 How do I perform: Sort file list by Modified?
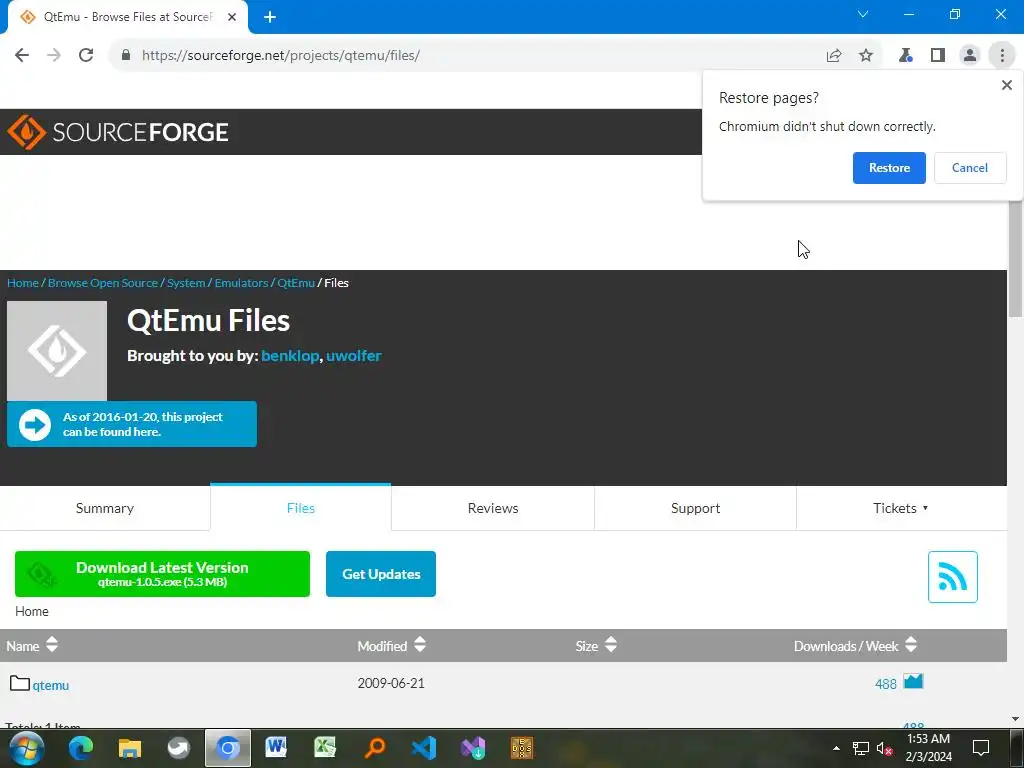tap(391, 646)
